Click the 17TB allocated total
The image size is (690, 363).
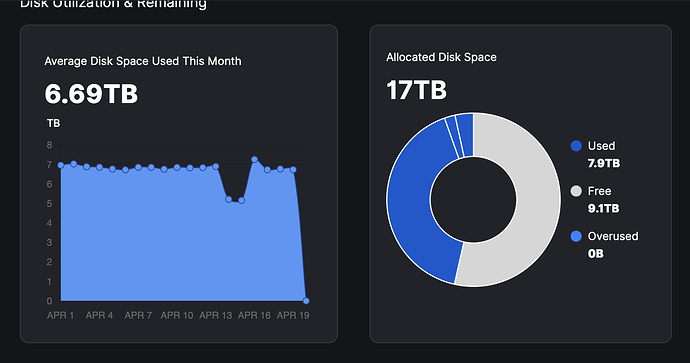416,90
